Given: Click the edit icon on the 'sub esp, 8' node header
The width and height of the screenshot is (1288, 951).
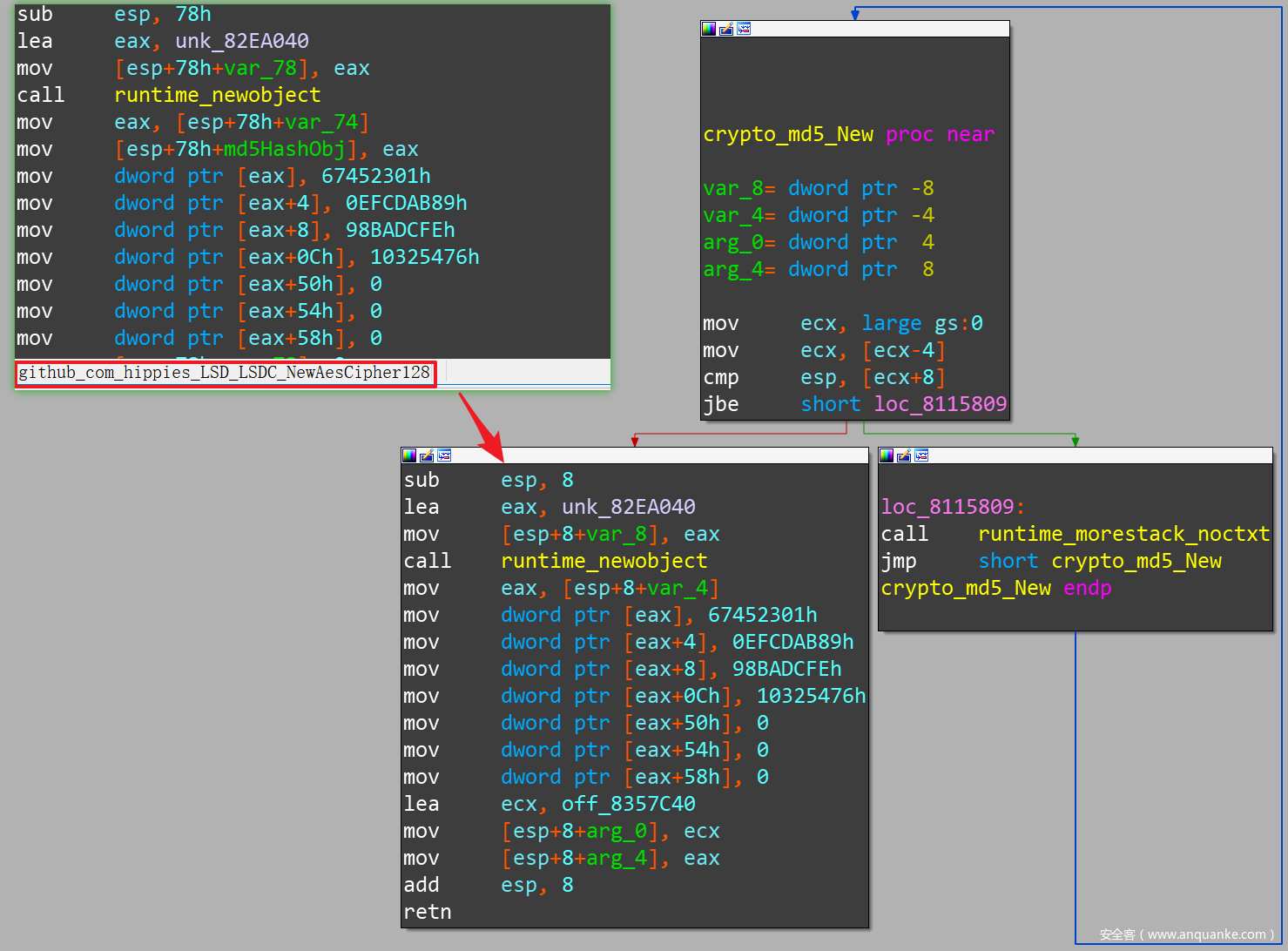Looking at the screenshot, I should click(x=427, y=455).
